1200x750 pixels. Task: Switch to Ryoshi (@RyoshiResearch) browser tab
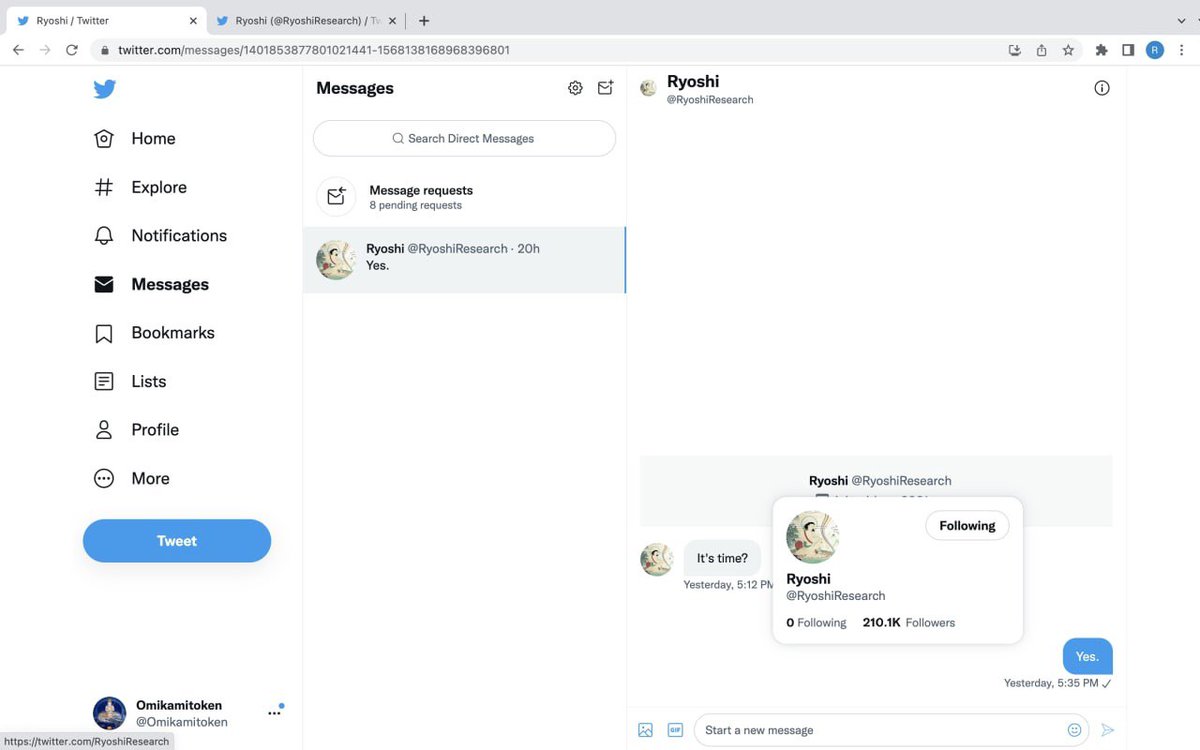click(x=305, y=21)
